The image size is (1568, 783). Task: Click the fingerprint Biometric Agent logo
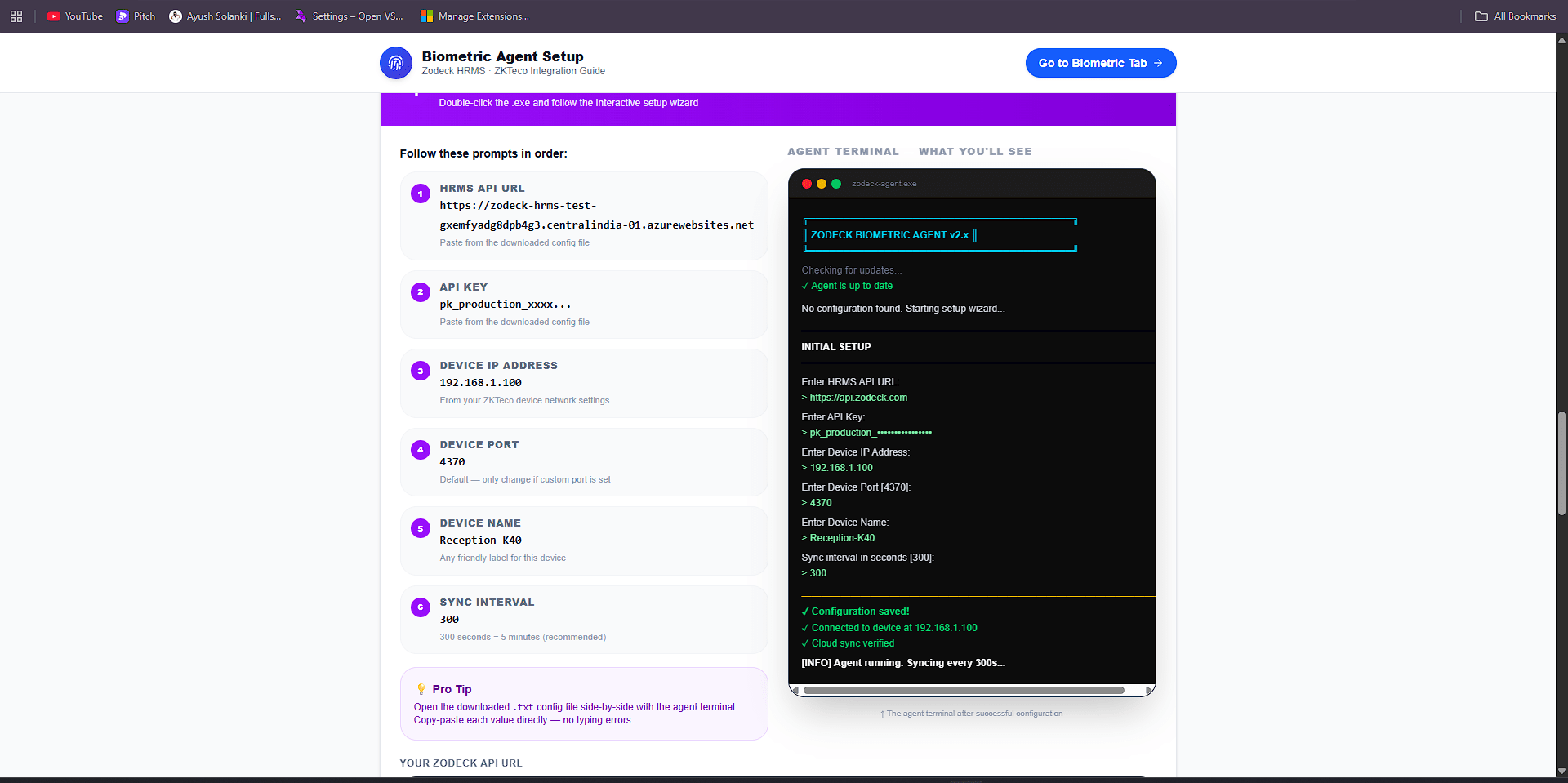[396, 63]
